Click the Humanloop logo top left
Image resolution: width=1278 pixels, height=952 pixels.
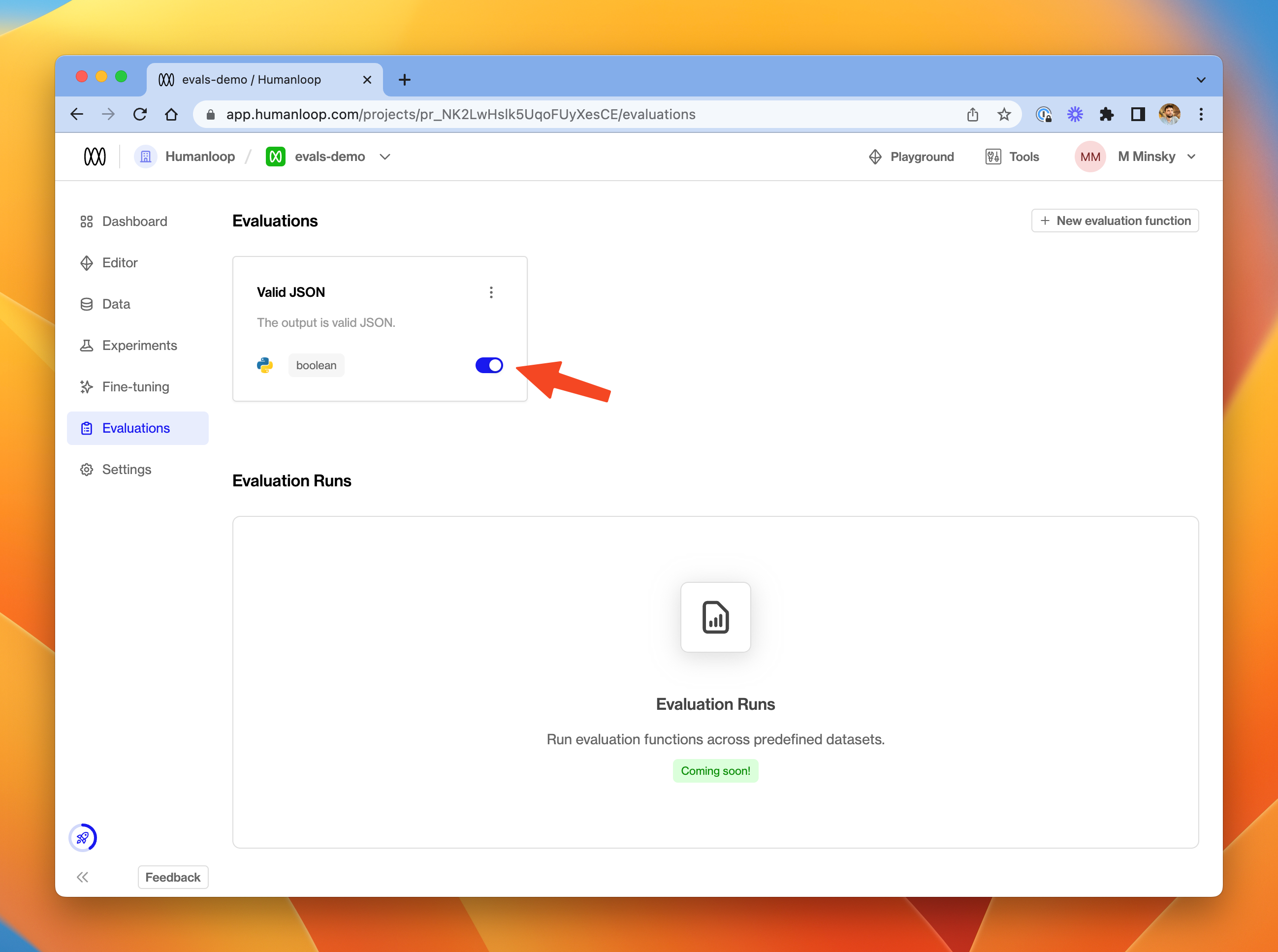(x=95, y=156)
